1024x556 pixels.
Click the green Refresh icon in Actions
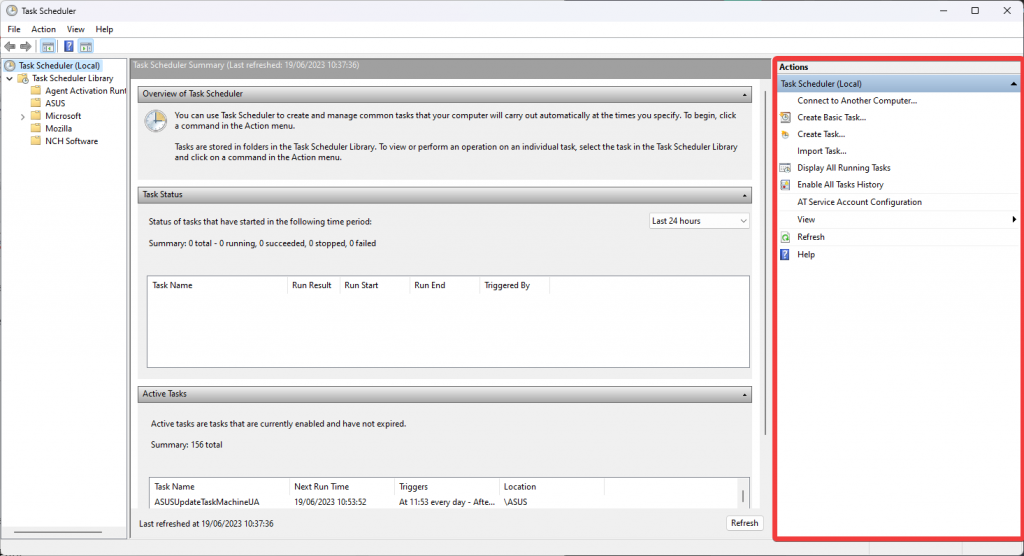(x=786, y=237)
